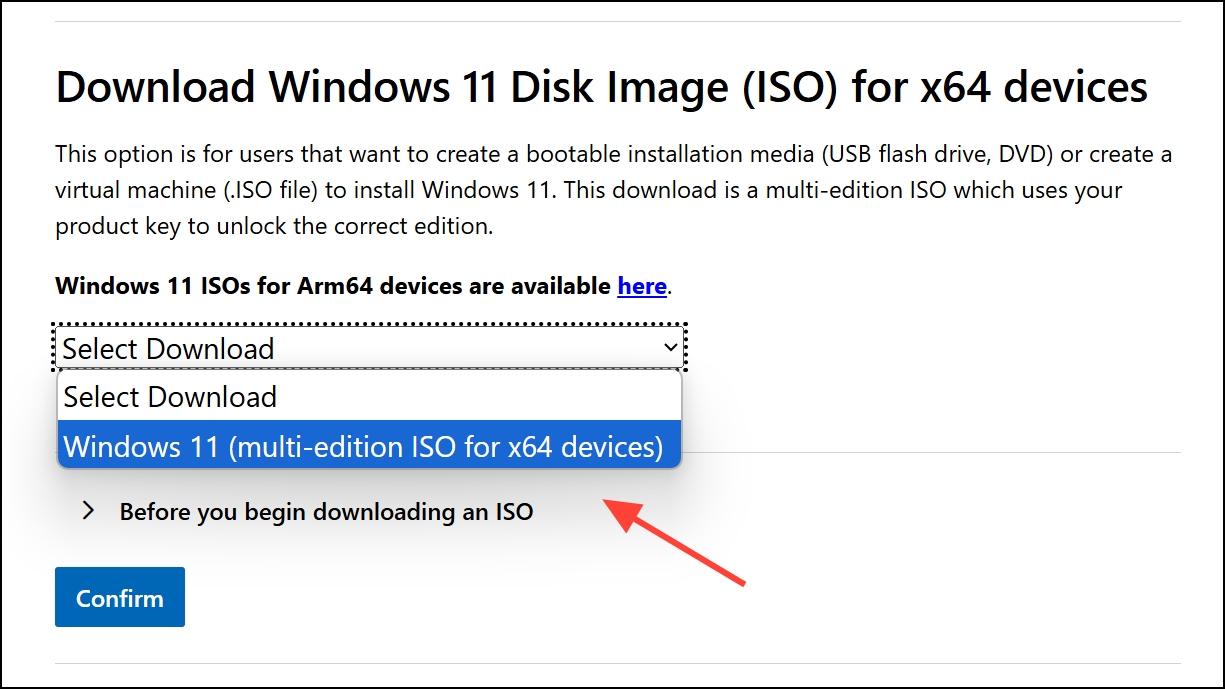Click the horizontal divider above the page heading
The height and width of the screenshot is (689, 1225).
coord(618,21)
